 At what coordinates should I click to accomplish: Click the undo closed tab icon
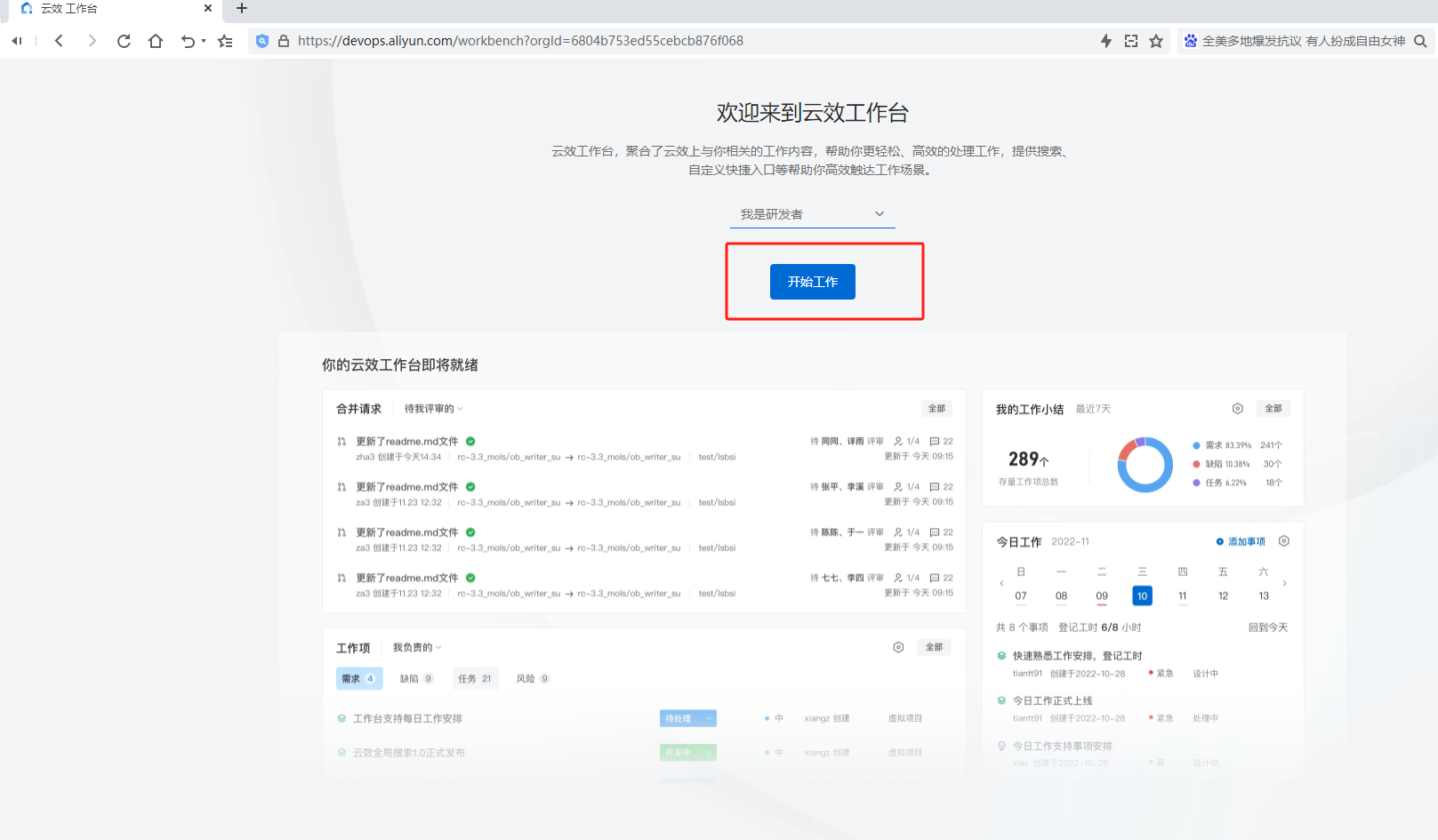click(x=188, y=41)
